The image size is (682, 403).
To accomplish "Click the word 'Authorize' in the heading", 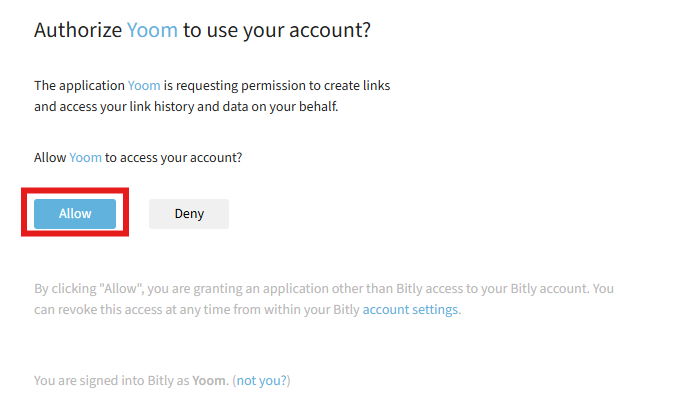I will [78, 30].
